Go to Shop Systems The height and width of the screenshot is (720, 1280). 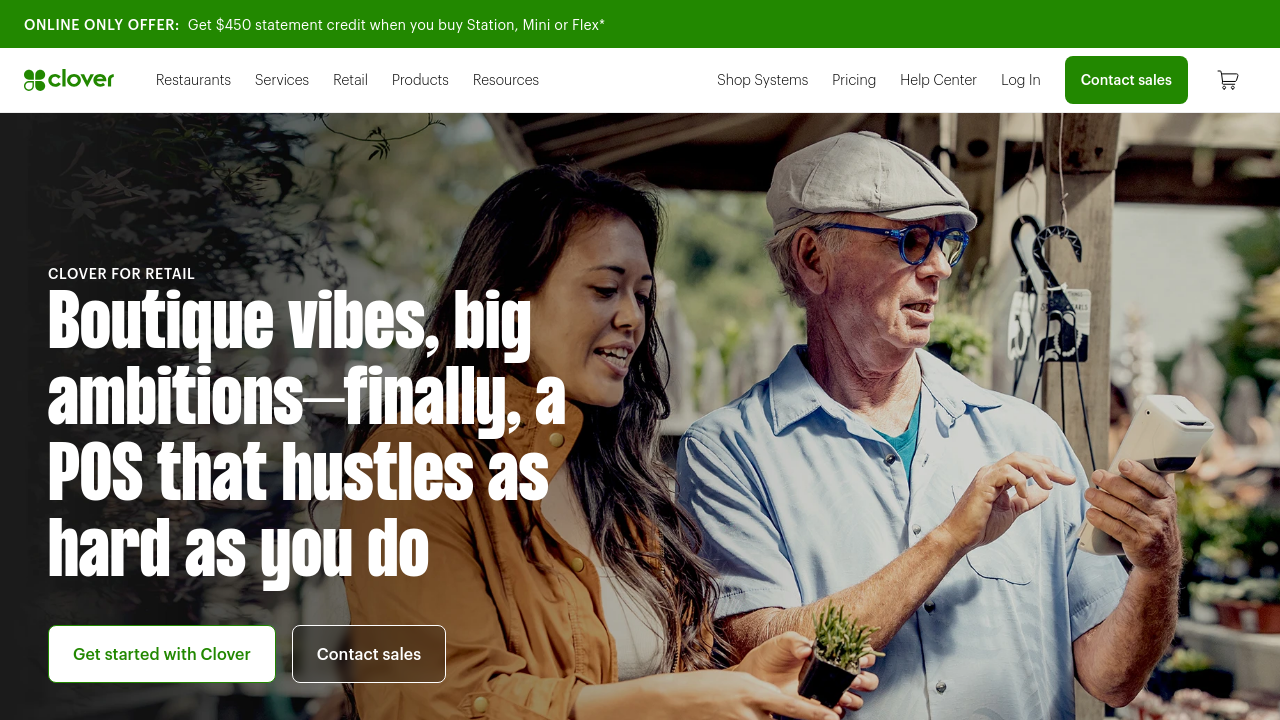click(762, 80)
